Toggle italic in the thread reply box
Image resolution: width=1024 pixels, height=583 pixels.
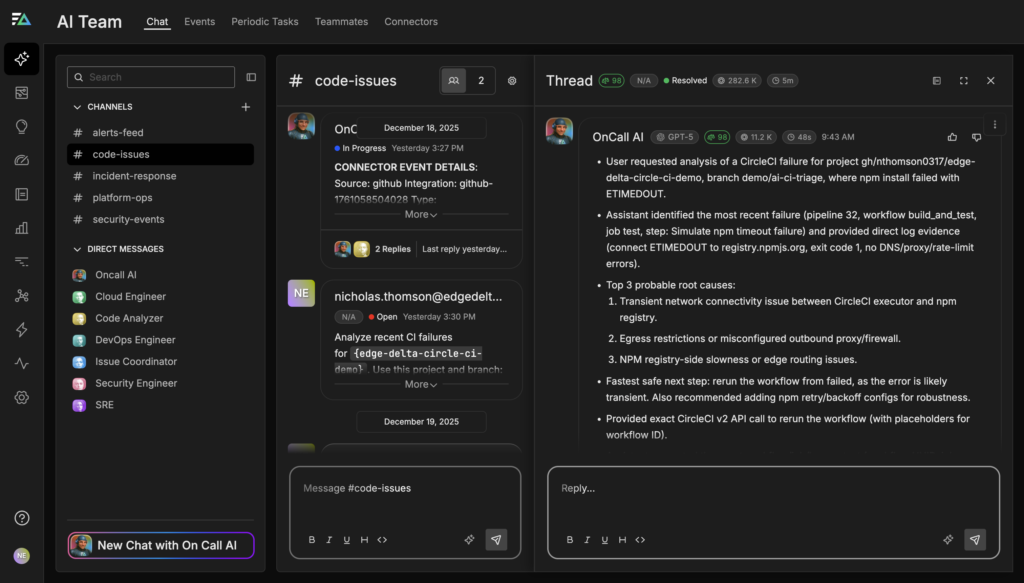click(x=587, y=540)
